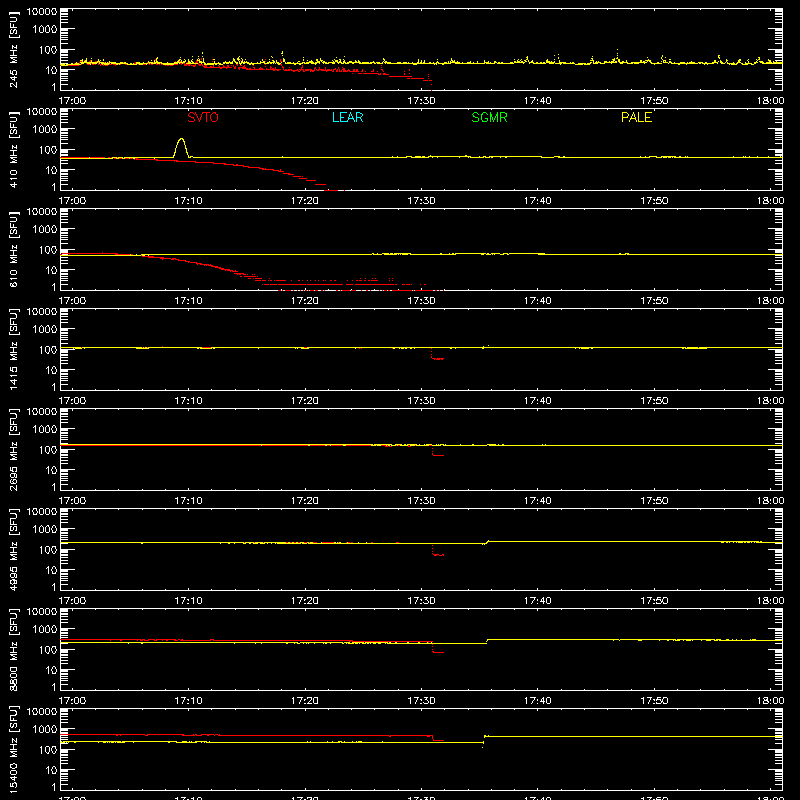Screen dimensions: 800x800
Task: Click 17:00 label under the 1415 MHz plot
Action: (x=72, y=401)
